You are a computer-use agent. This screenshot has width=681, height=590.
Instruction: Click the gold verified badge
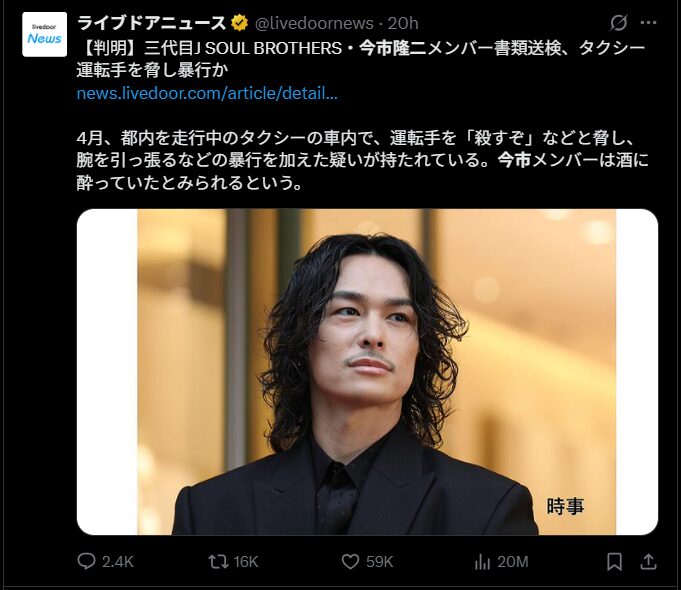[239, 23]
